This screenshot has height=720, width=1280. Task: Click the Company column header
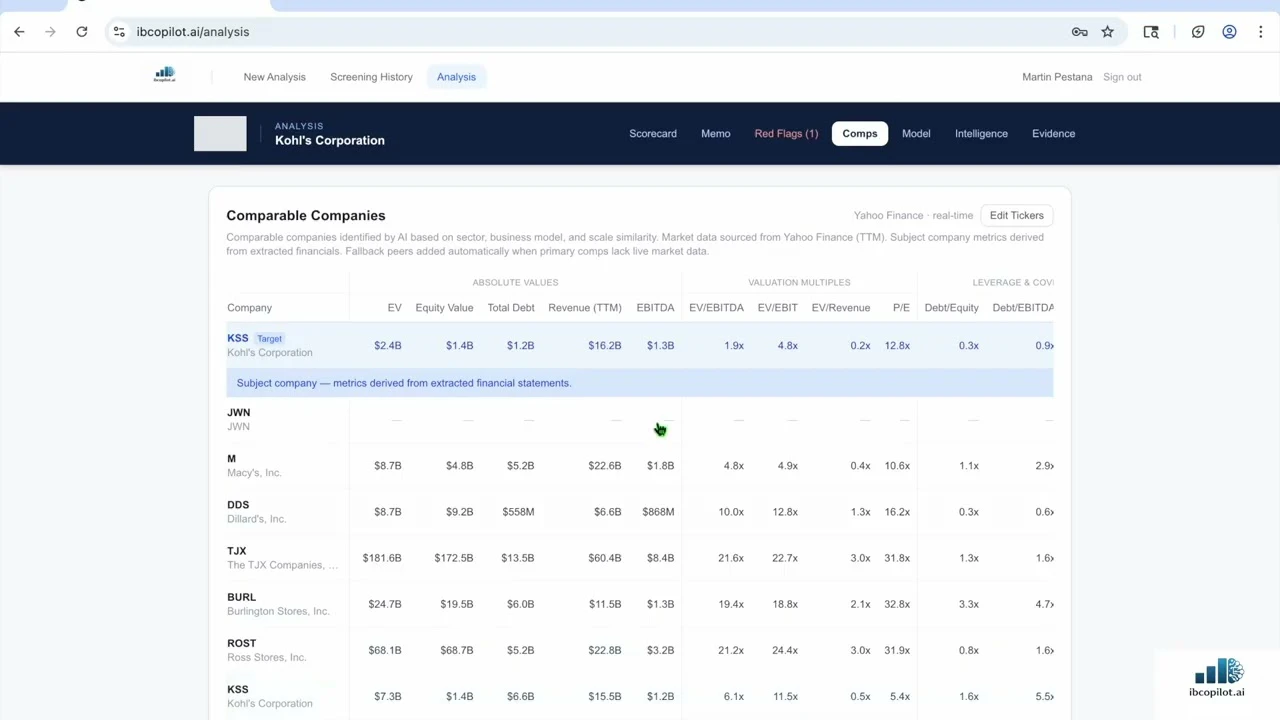click(249, 308)
